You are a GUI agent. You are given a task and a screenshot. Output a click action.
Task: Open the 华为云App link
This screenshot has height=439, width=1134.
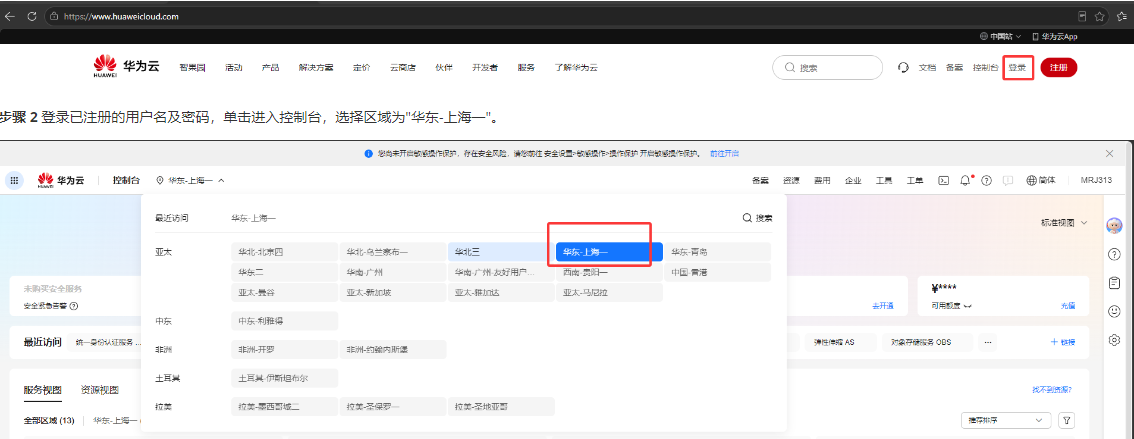click(x=1054, y=36)
